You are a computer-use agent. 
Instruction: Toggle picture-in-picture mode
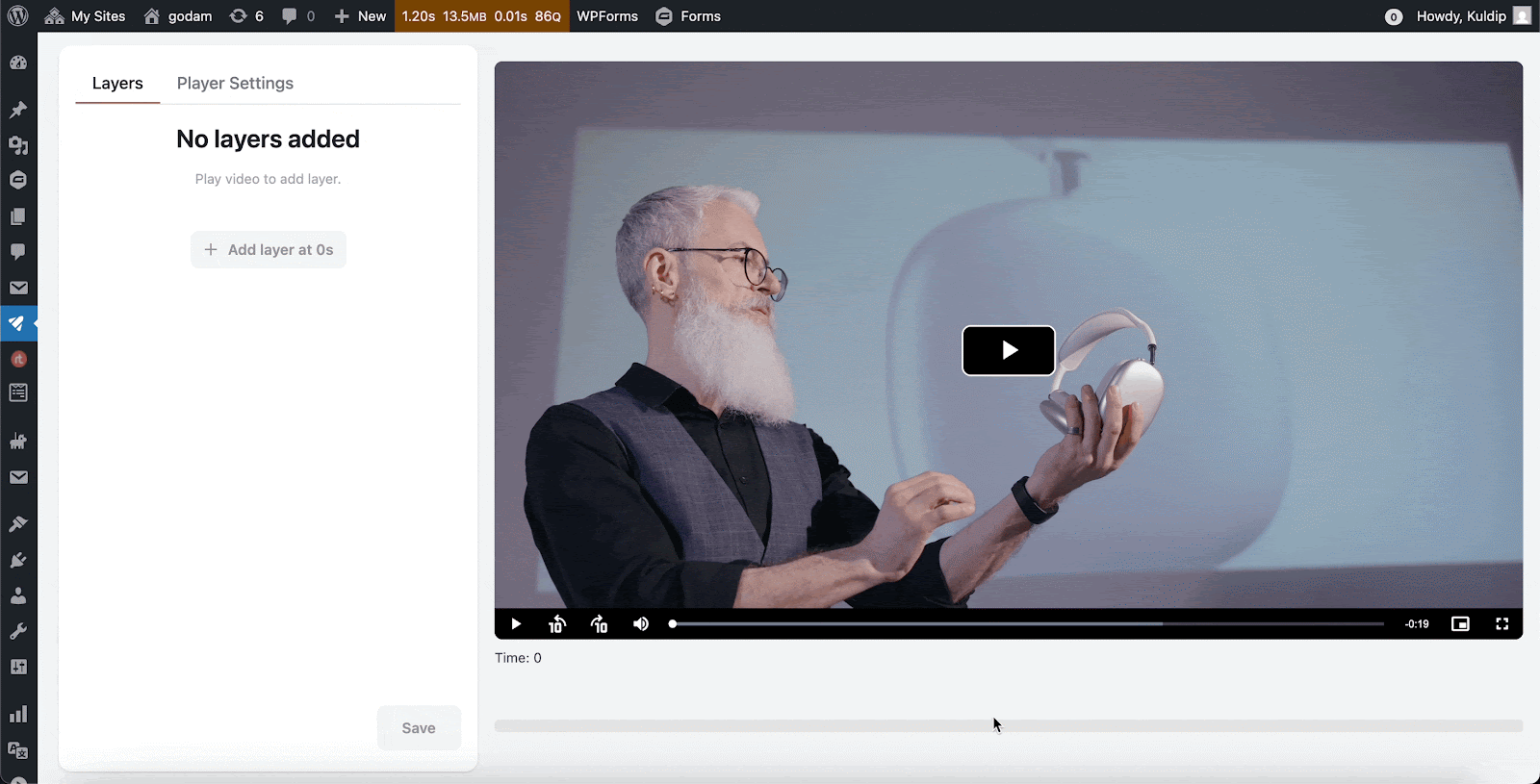pyautogui.click(x=1460, y=624)
